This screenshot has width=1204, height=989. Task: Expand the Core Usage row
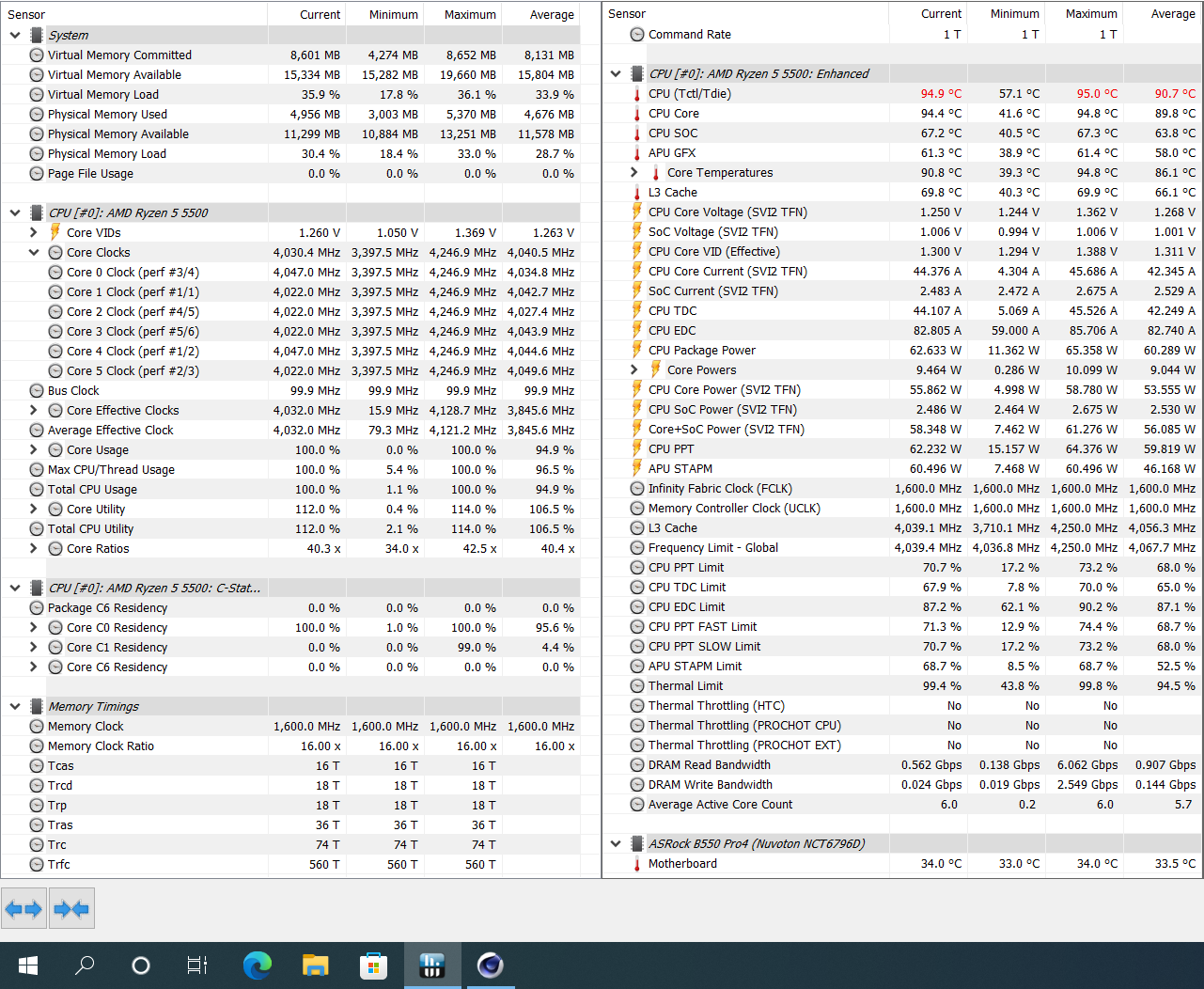click(34, 449)
